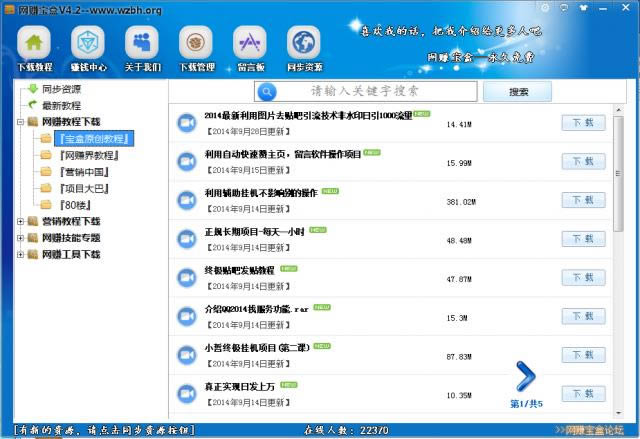The height and width of the screenshot is (439, 640).
Task: Download the 87.83M tutorial
Action: click(584, 355)
